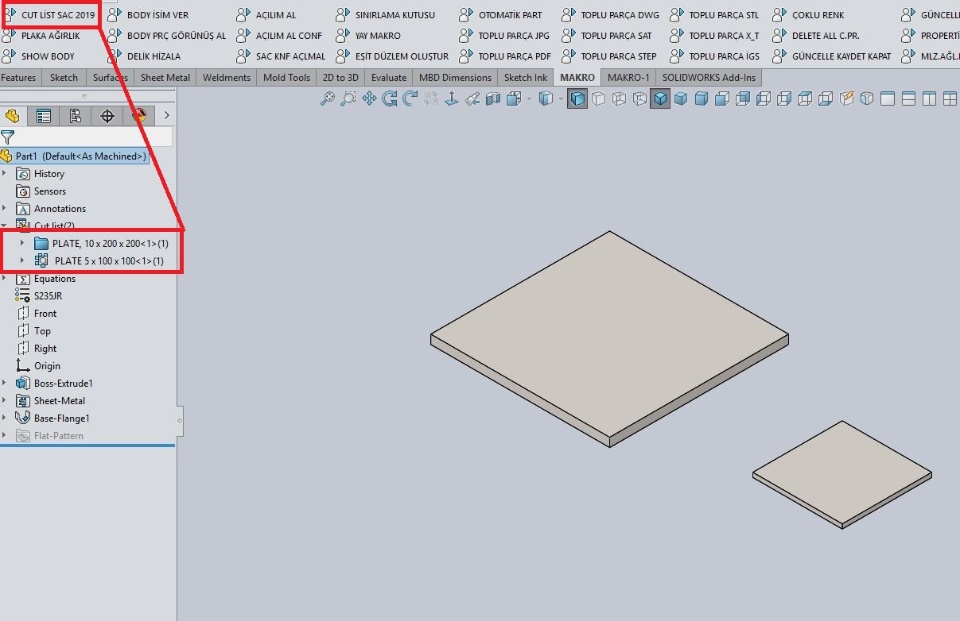Select Part1 root node in tree
The image size is (960, 621).
73,156
